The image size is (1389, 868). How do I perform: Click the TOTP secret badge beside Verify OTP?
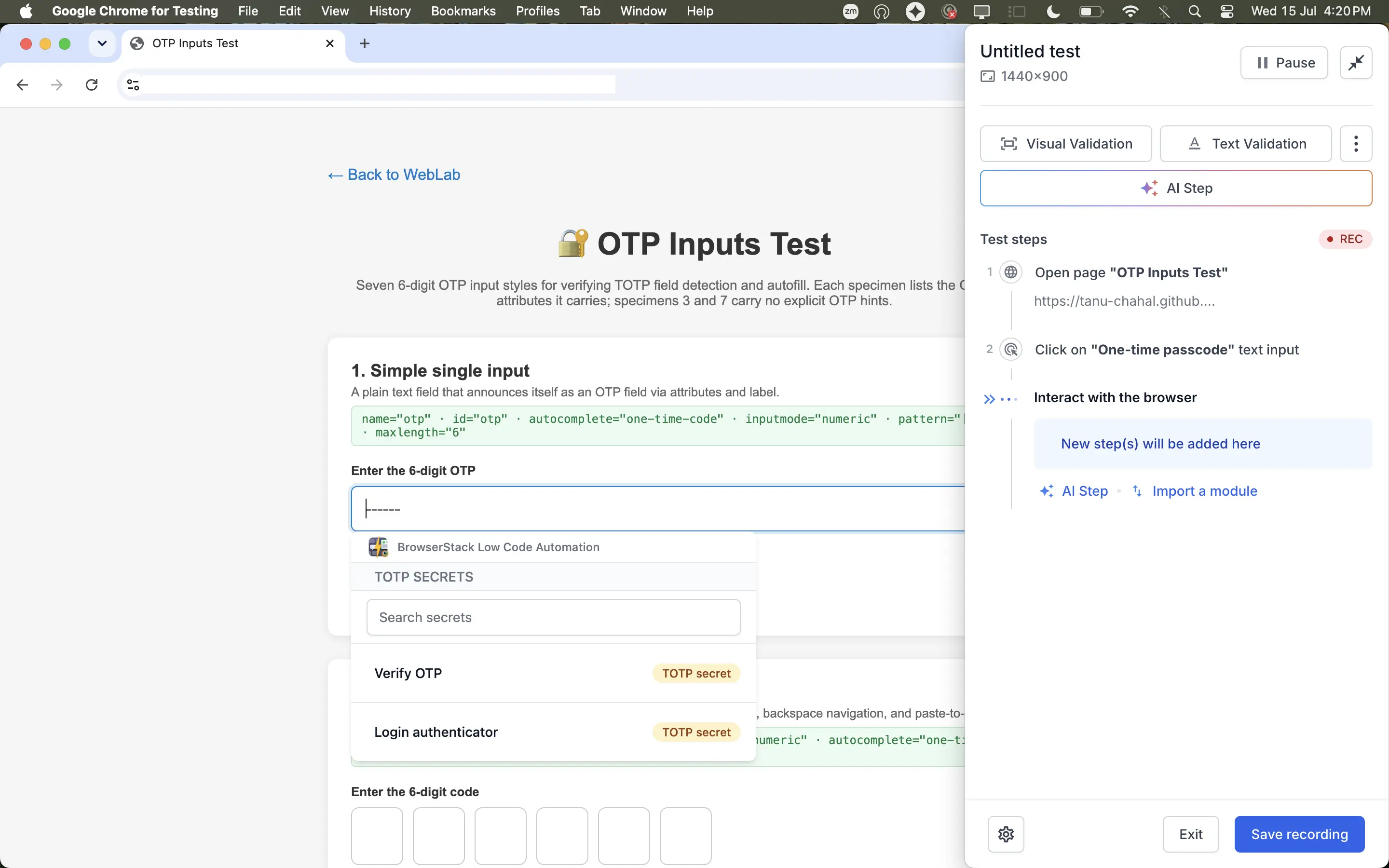(x=695, y=673)
